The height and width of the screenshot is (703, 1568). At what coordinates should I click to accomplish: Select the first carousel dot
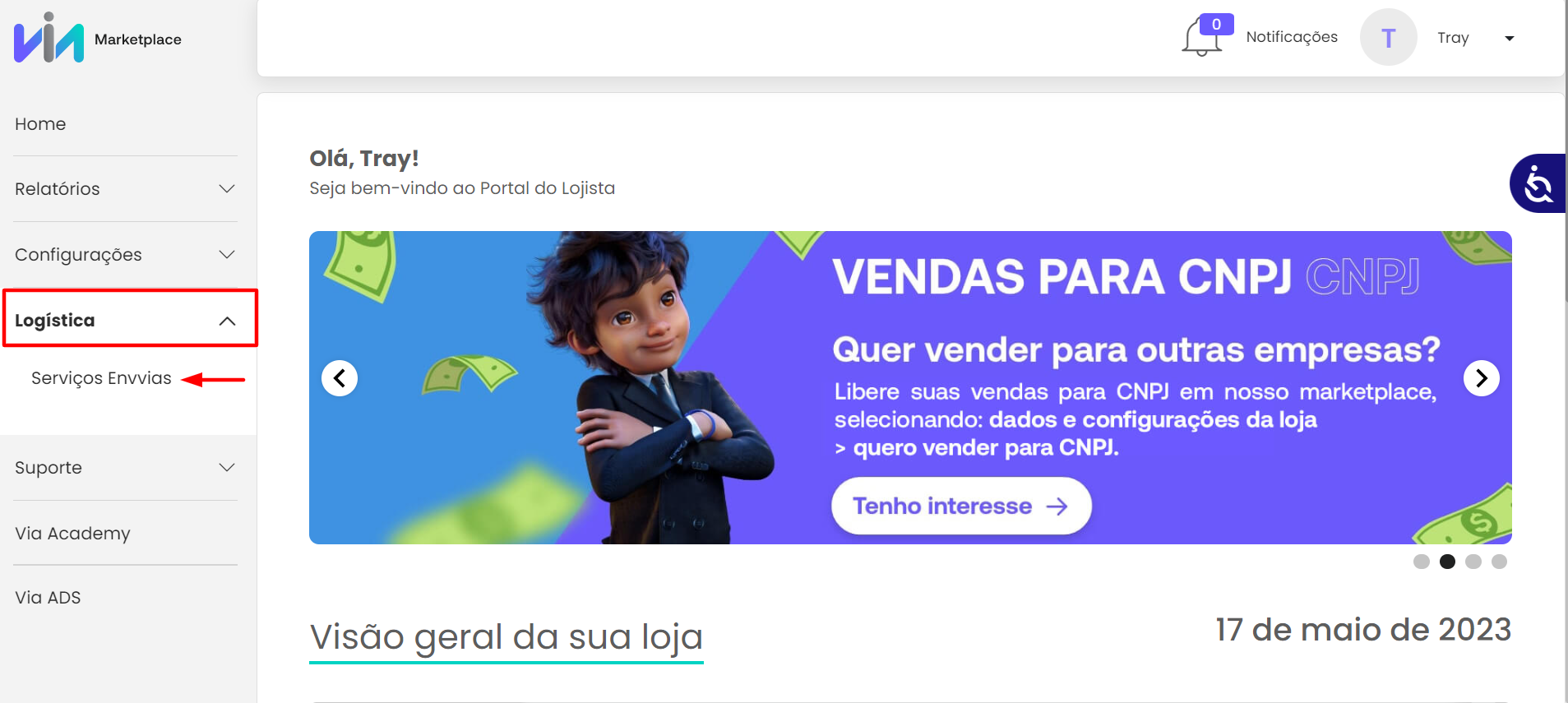pos(1422,562)
